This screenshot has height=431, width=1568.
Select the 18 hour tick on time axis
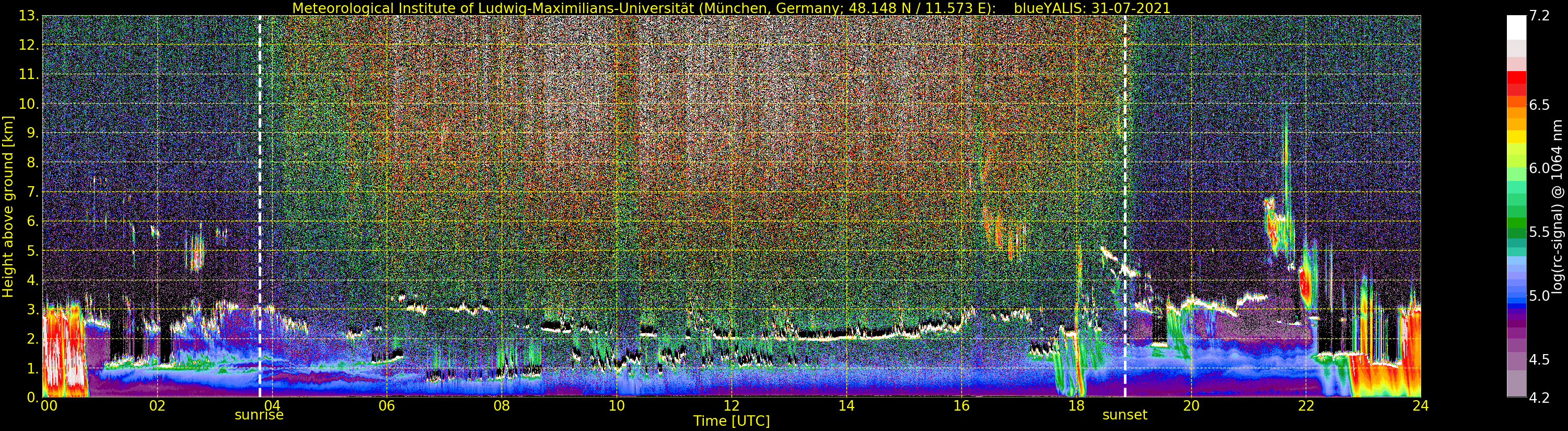tap(1076, 406)
